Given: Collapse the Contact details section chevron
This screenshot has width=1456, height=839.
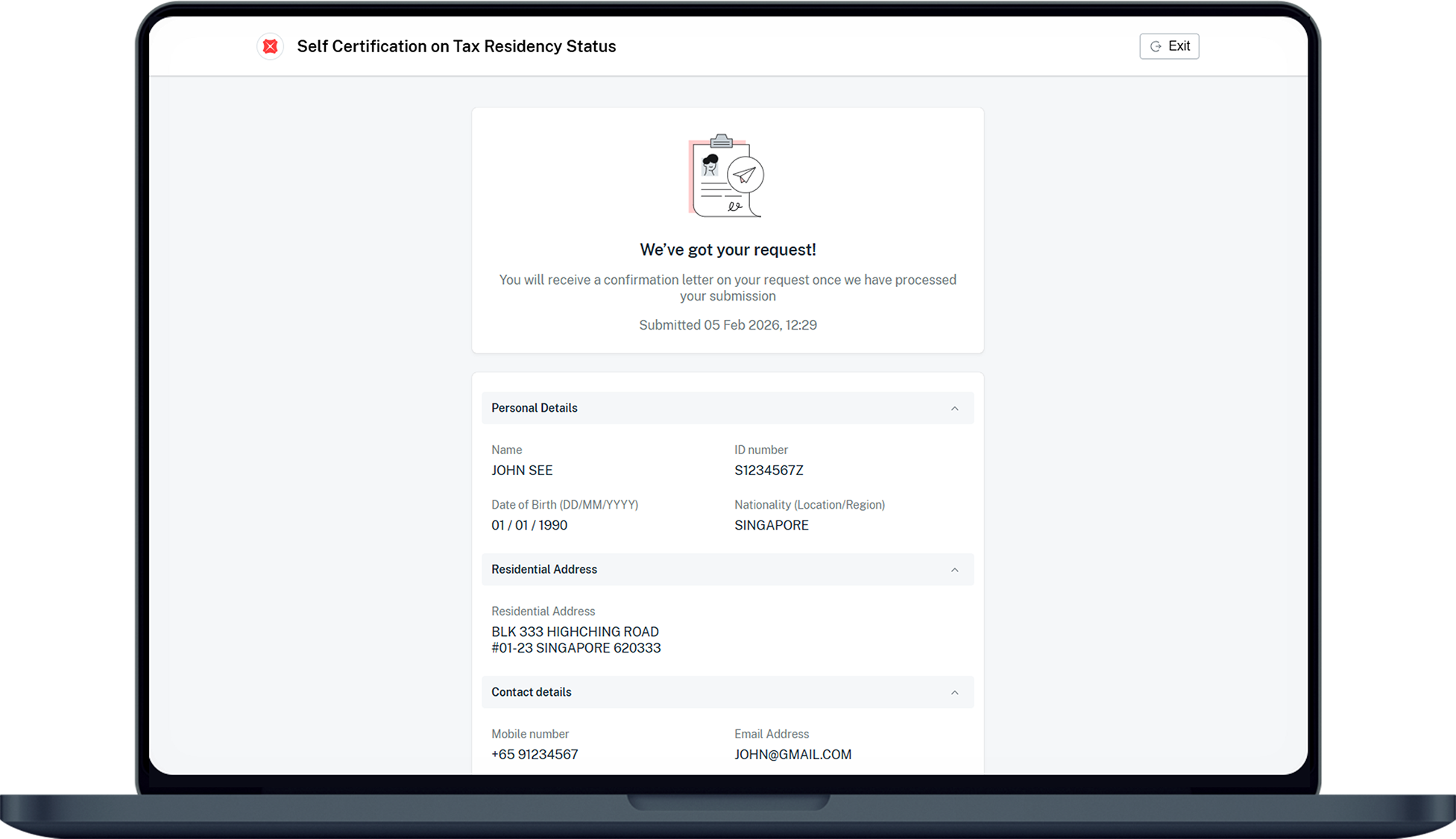Looking at the screenshot, I should click(x=954, y=693).
